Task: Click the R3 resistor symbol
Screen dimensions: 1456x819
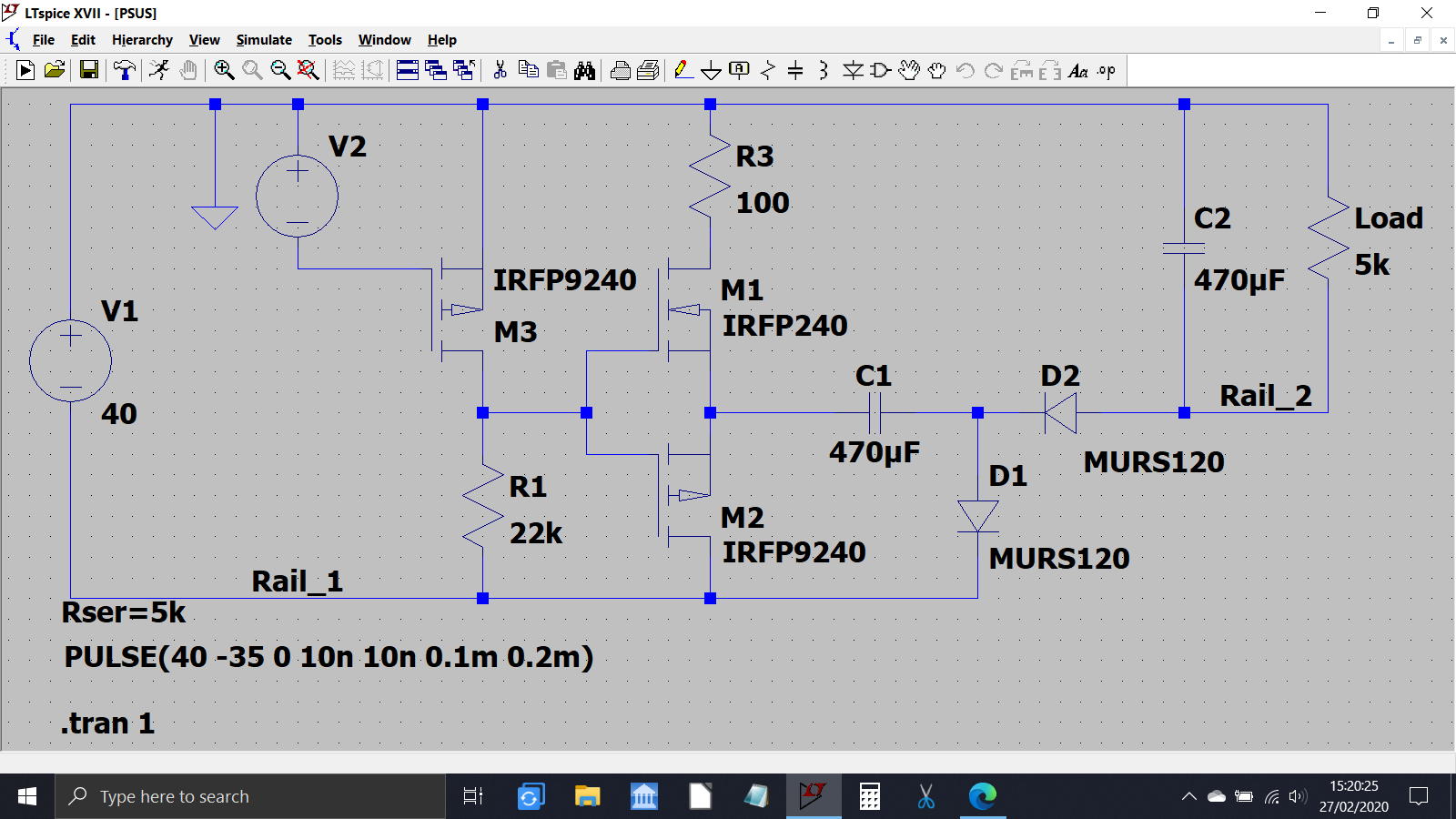Action: 710,177
